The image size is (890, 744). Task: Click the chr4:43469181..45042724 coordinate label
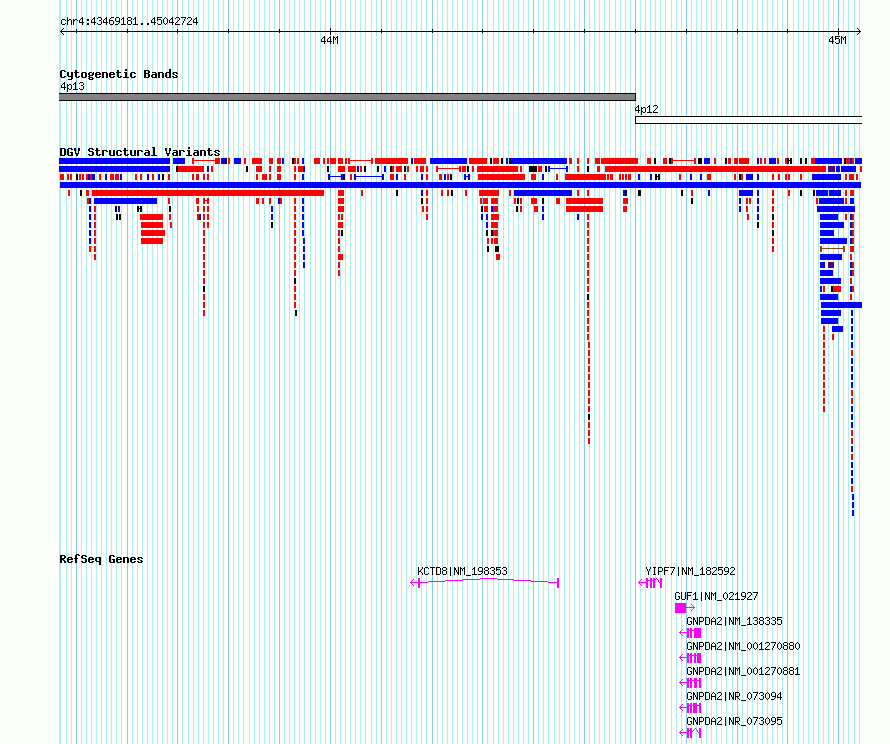click(129, 21)
